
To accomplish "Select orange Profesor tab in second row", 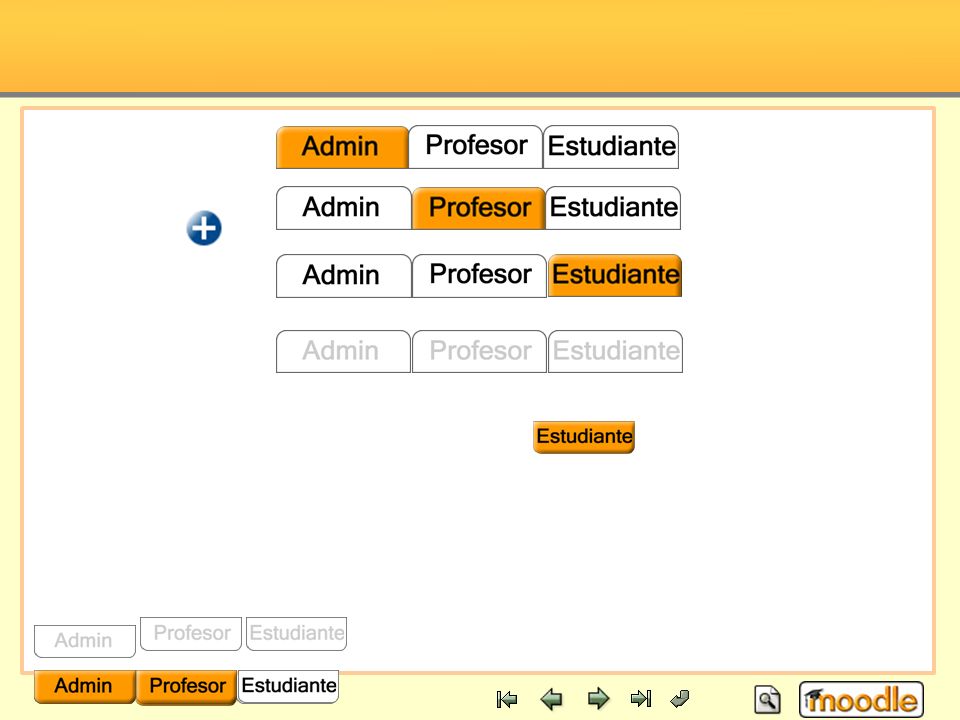I will [479, 208].
